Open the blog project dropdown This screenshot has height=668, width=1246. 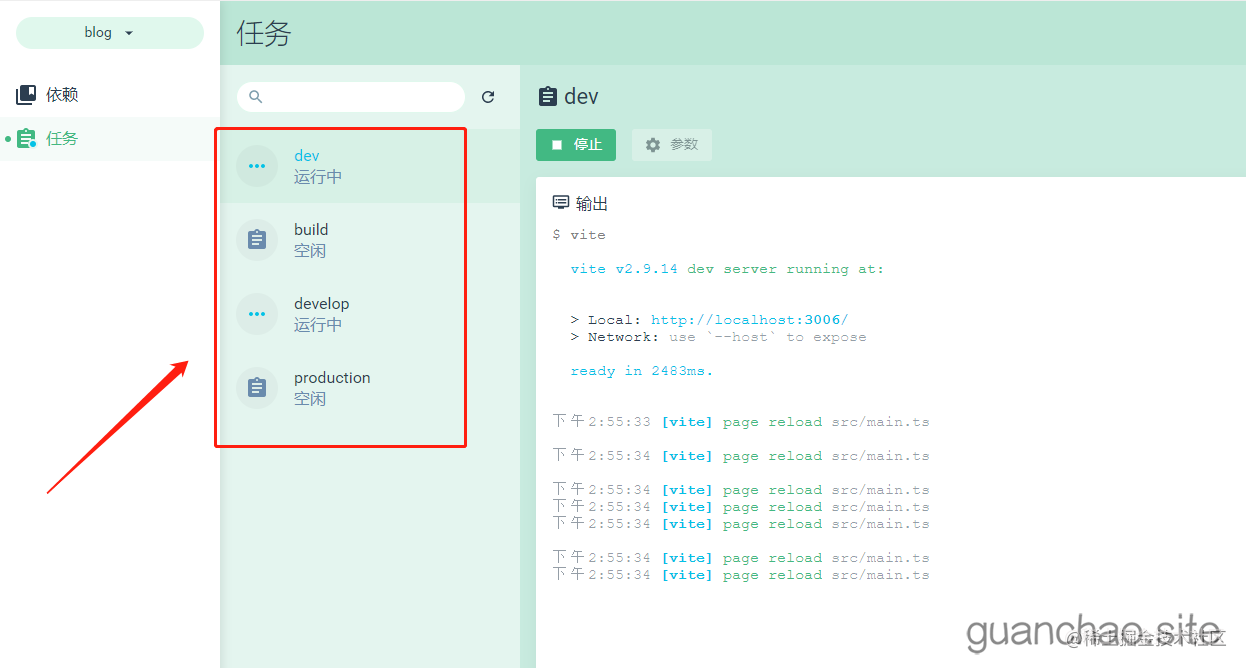[x=109, y=32]
